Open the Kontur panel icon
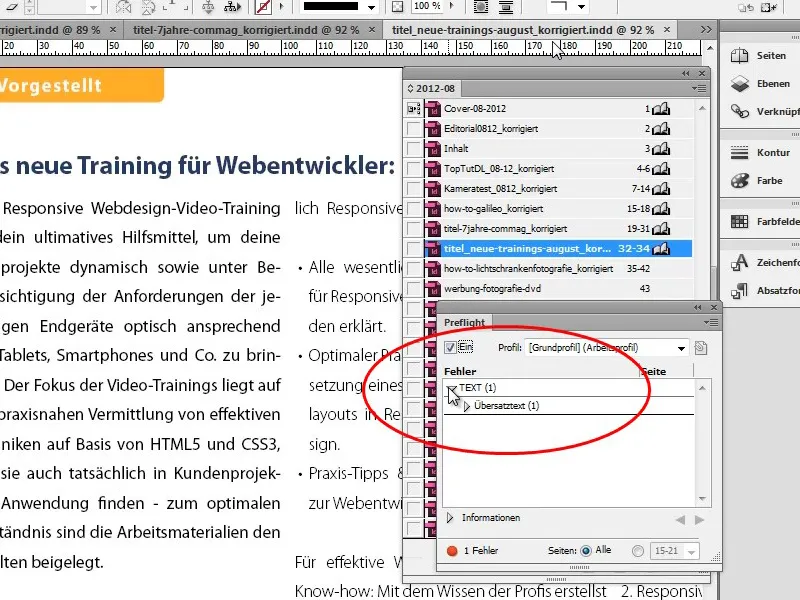Screen dimensions: 800x600 (x=739, y=153)
